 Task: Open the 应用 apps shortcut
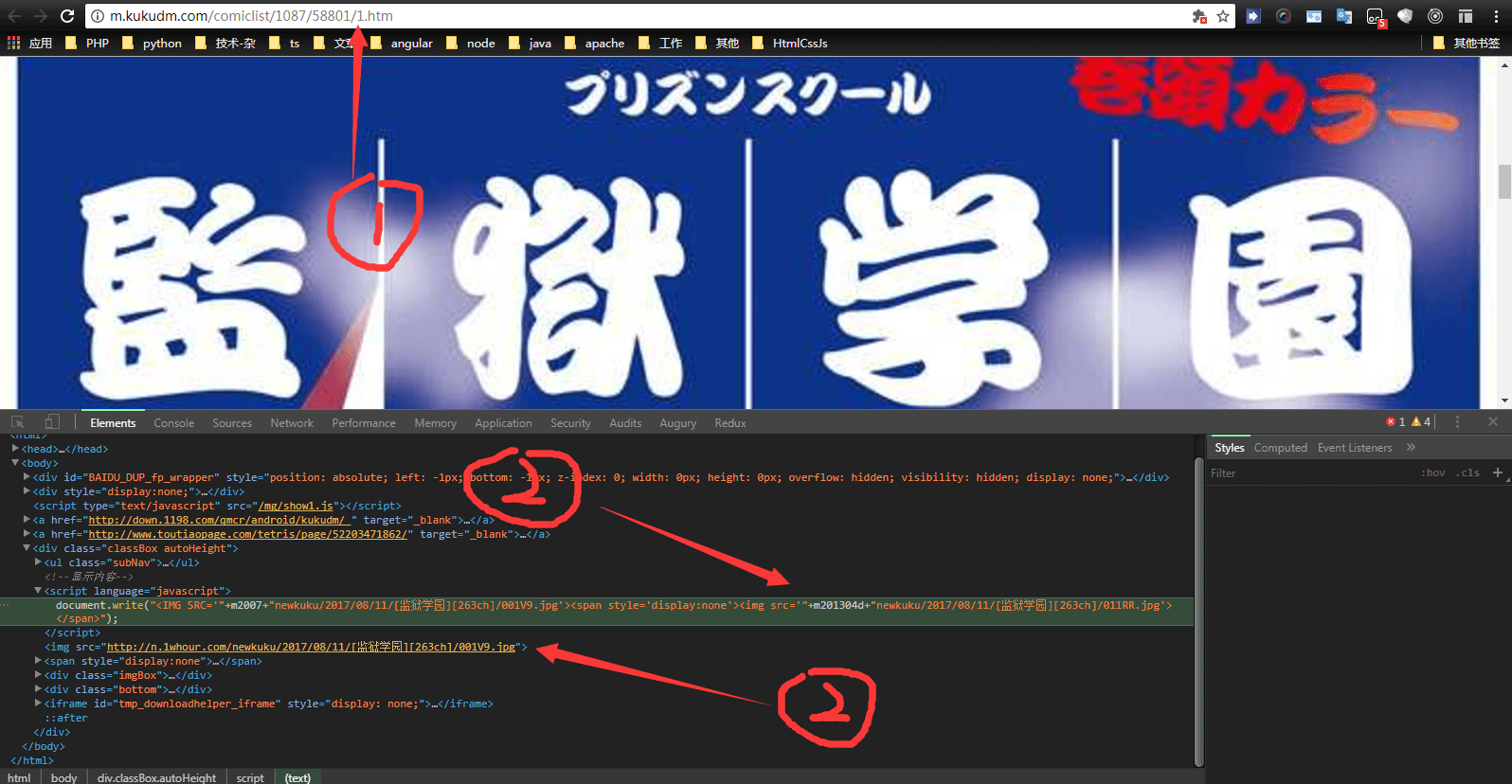click(x=29, y=43)
